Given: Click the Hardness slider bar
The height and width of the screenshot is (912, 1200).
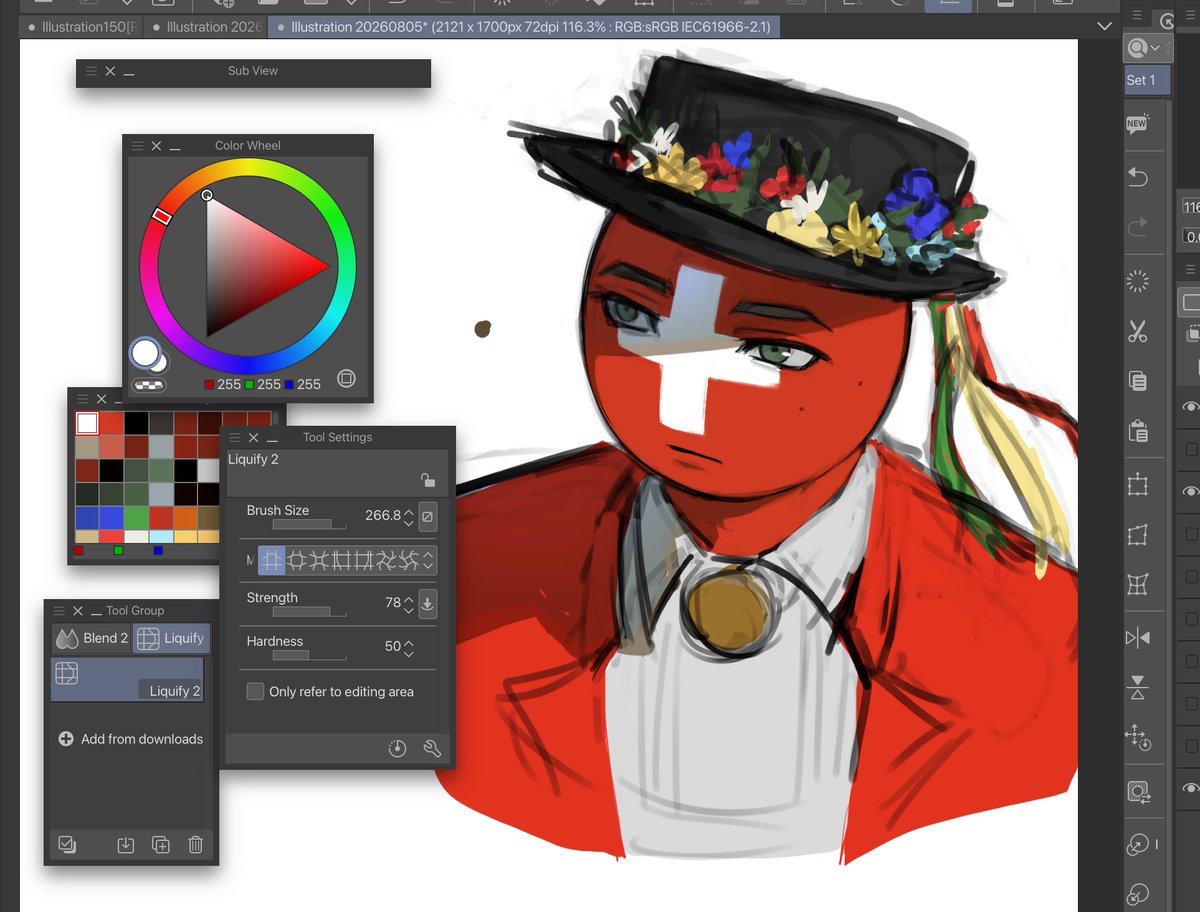Looking at the screenshot, I should coord(309,655).
